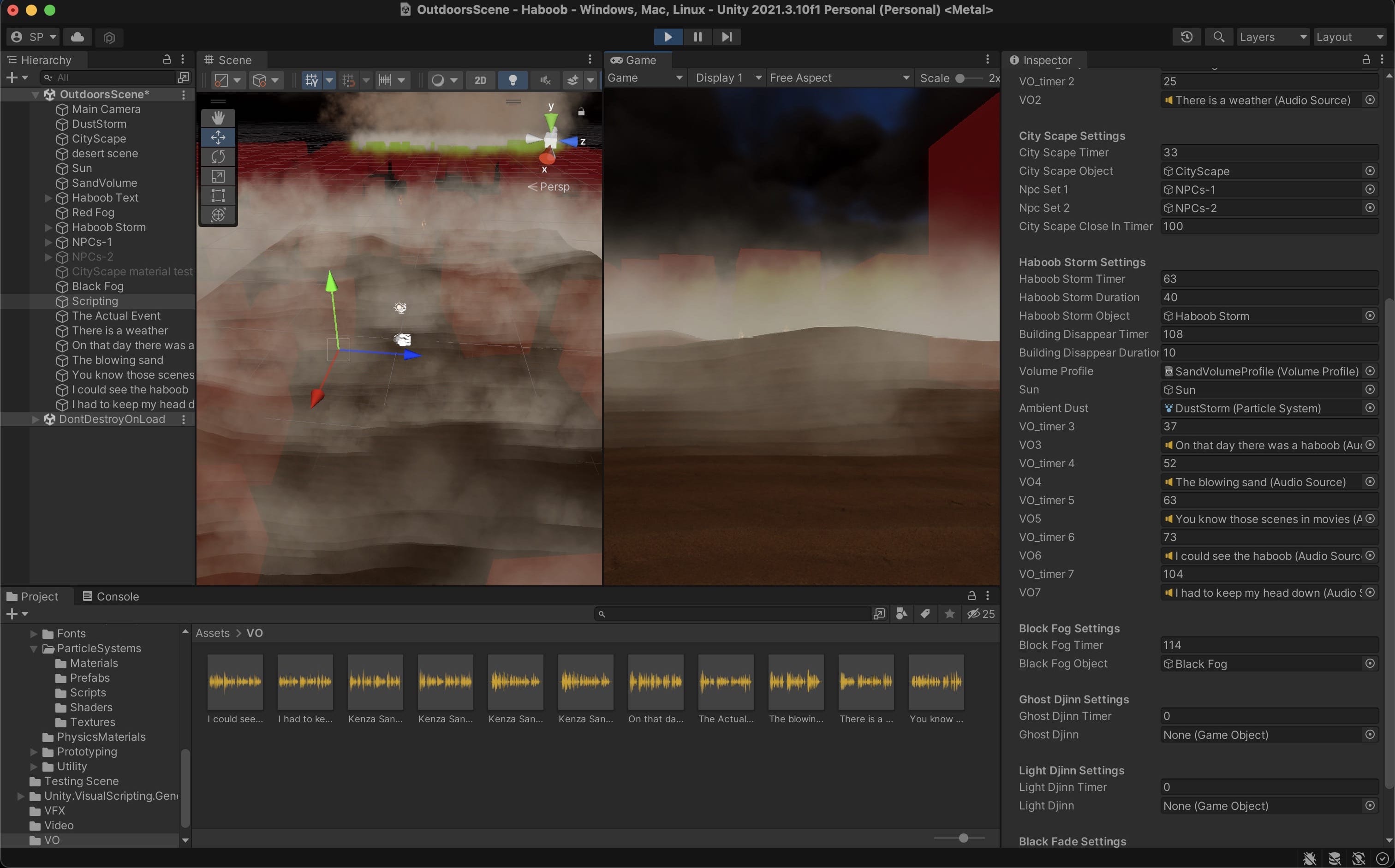Screen dimensions: 1395x868
Task: Select the Hand view tool
Action: point(218,118)
